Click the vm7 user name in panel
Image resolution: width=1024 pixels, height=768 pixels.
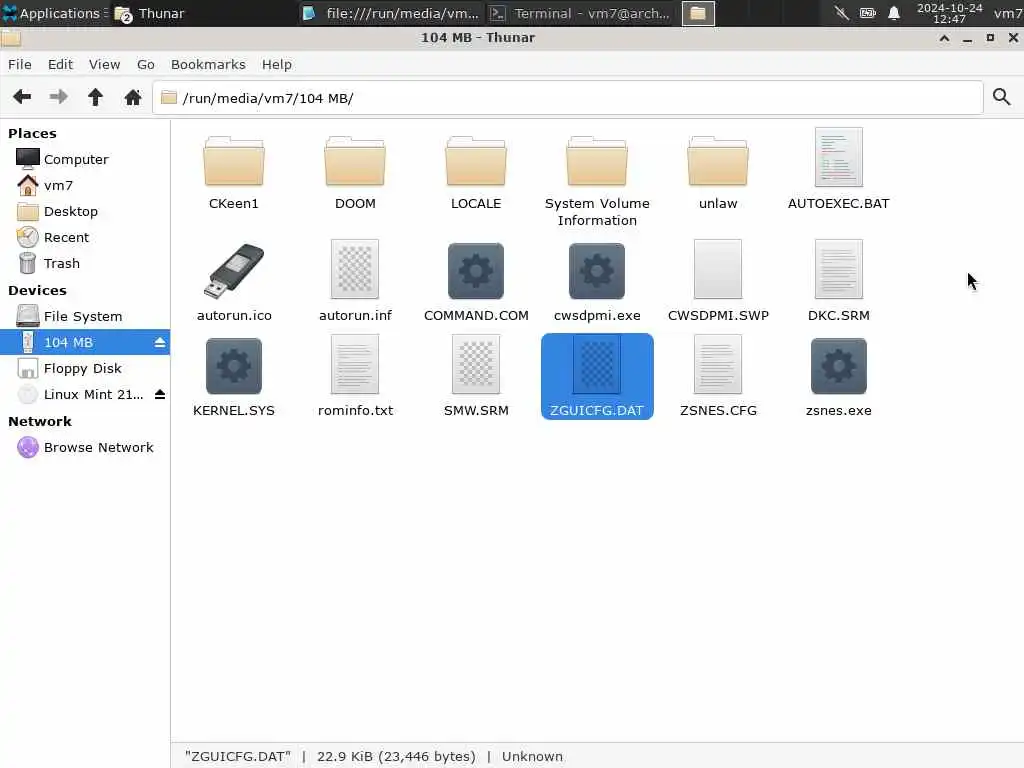(x=1008, y=13)
